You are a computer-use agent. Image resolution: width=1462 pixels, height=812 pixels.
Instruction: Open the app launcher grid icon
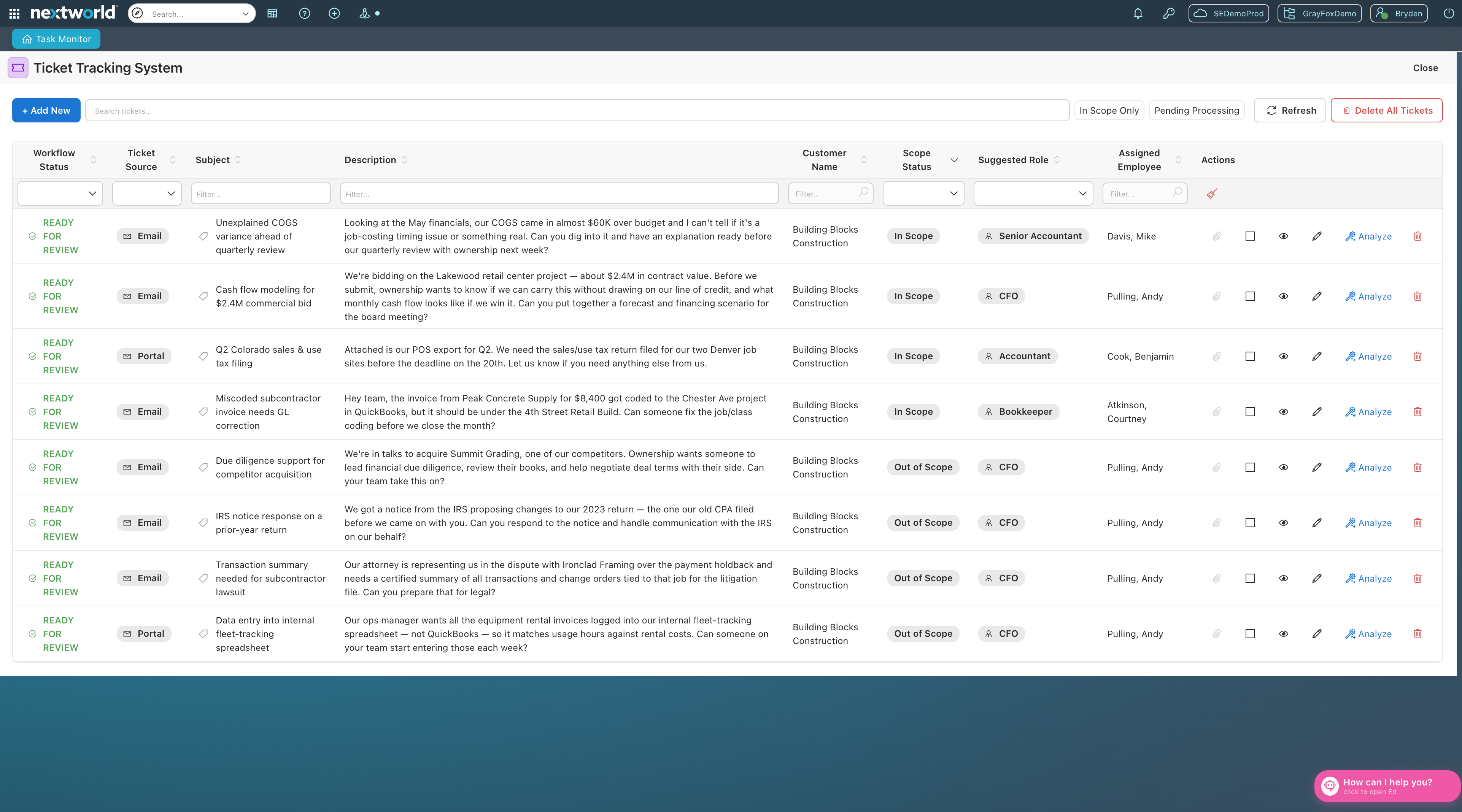click(15, 13)
